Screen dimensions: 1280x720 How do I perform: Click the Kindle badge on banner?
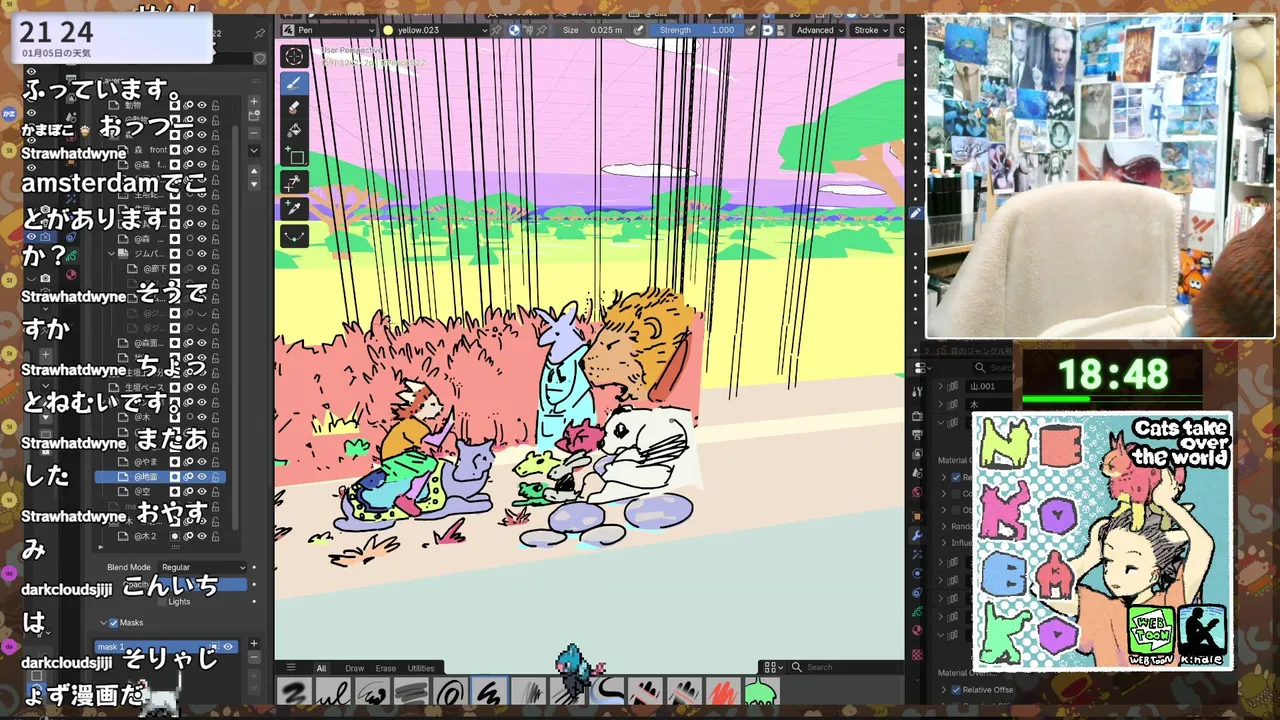[x=1201, y=634]
